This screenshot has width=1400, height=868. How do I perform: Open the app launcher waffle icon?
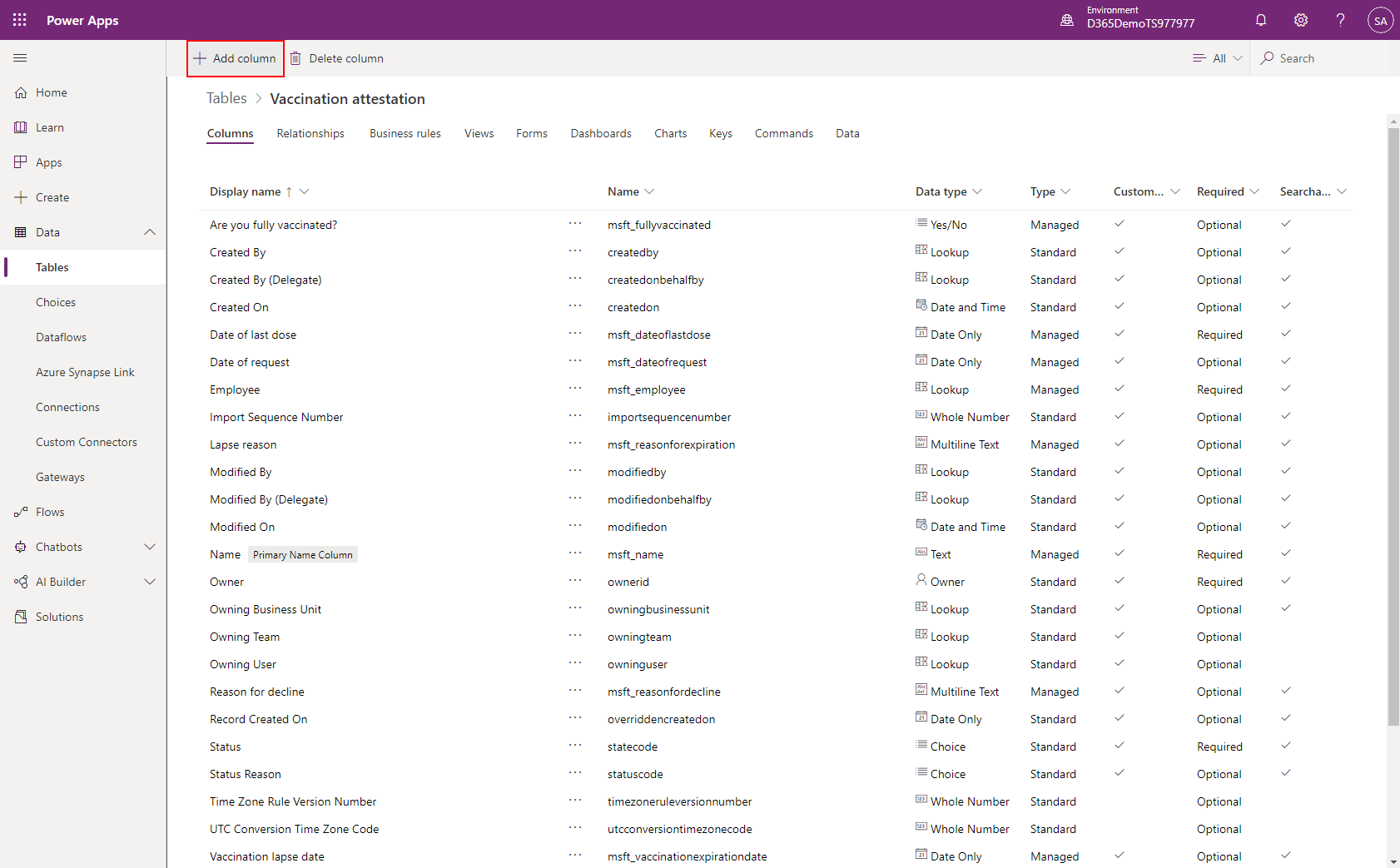tap(20, 20)
